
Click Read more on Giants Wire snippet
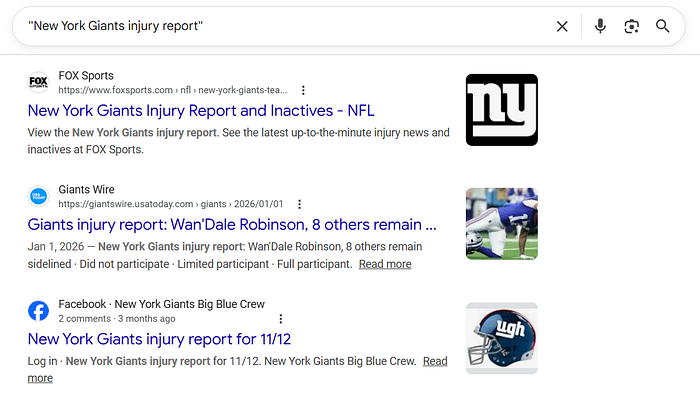[385, 264]
